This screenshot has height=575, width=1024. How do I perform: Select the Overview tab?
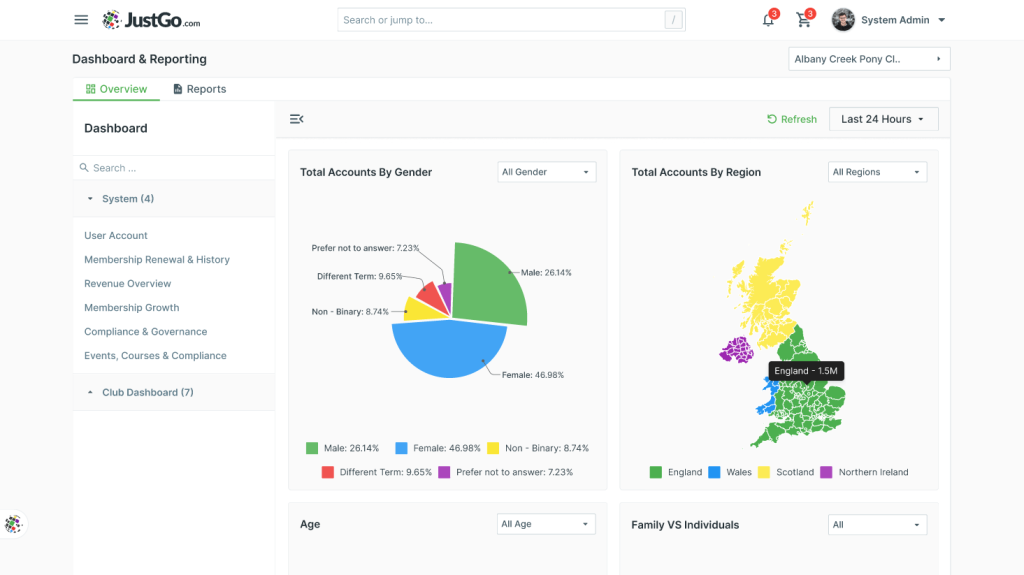point(116,89)
